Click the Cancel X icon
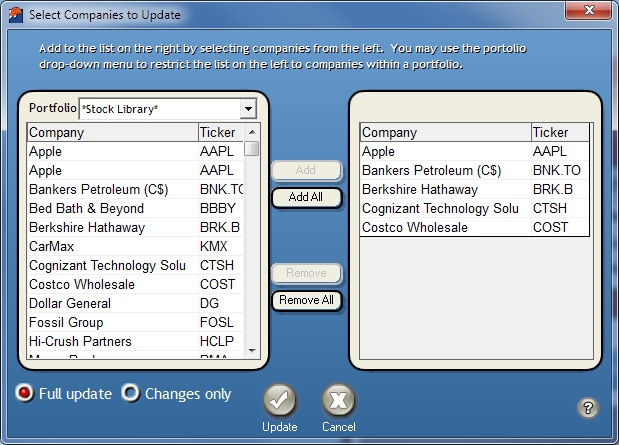Viewport: 619px width, 445px height. point(339,401)
